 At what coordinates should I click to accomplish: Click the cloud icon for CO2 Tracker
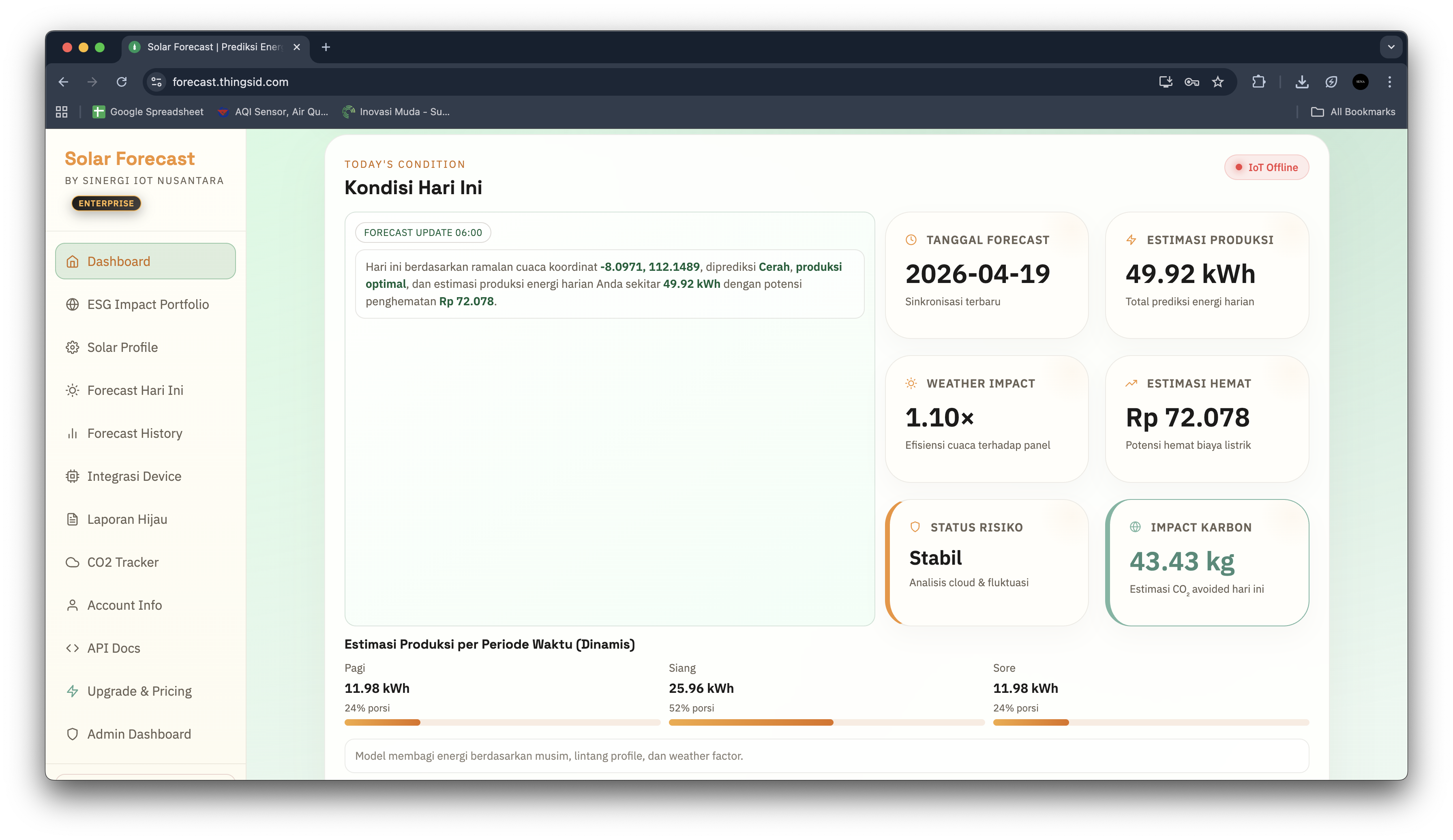pyautogui.click(x=72, y=562)
